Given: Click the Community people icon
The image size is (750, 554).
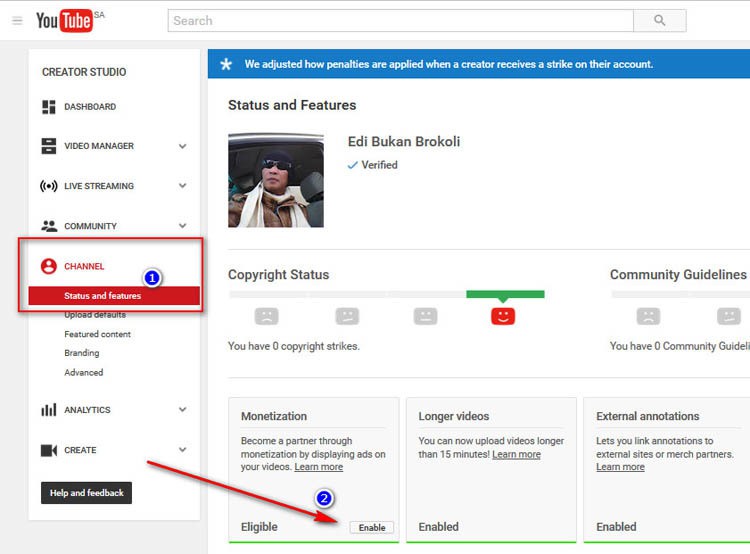Looking at the screenshot, I should point(49,226).
